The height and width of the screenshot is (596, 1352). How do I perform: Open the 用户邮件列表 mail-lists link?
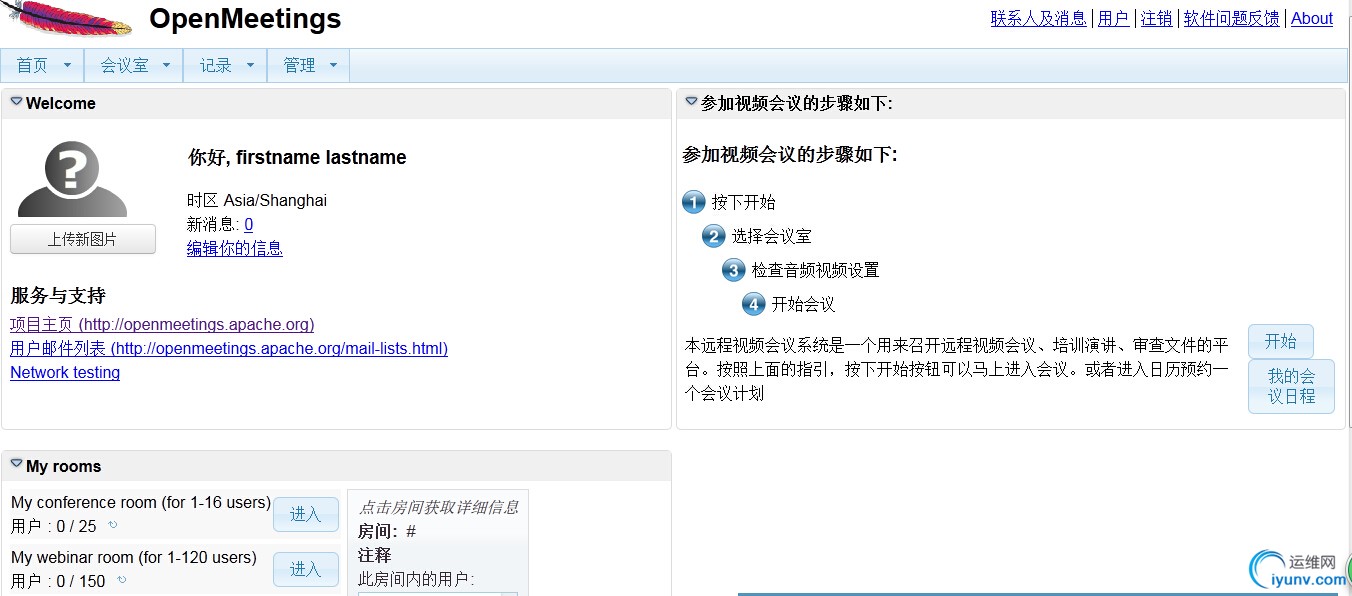point(229,348)
